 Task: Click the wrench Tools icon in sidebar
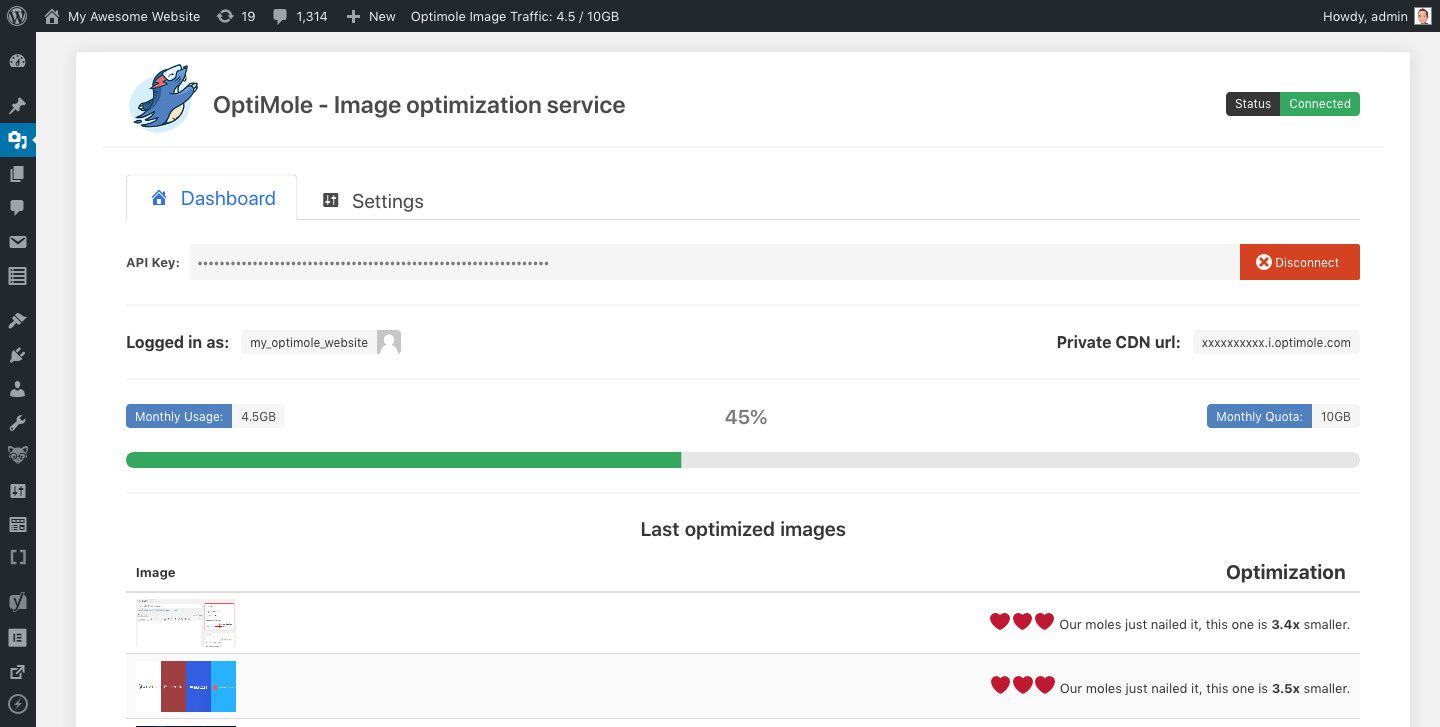click(17, 422)
